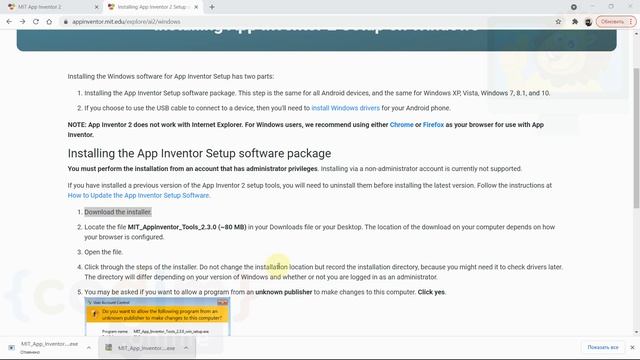The width and height of the screenshot is (640, 360).
Task: Open the profile avatar menu
Action: (x=588, y=22)
